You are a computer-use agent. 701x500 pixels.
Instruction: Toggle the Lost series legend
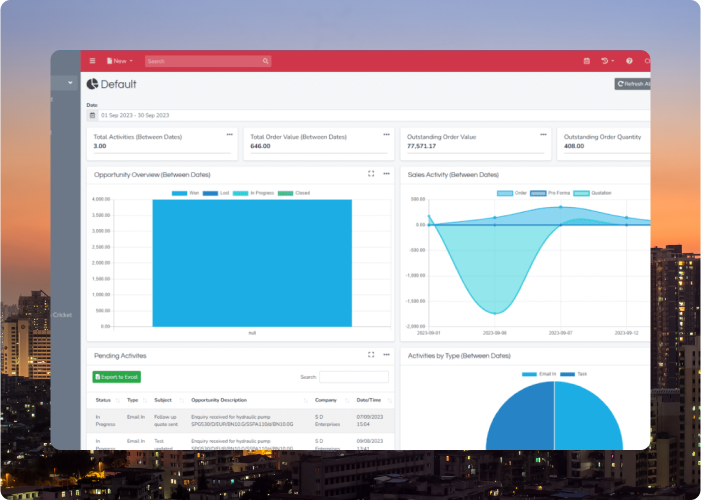[216, 193]
